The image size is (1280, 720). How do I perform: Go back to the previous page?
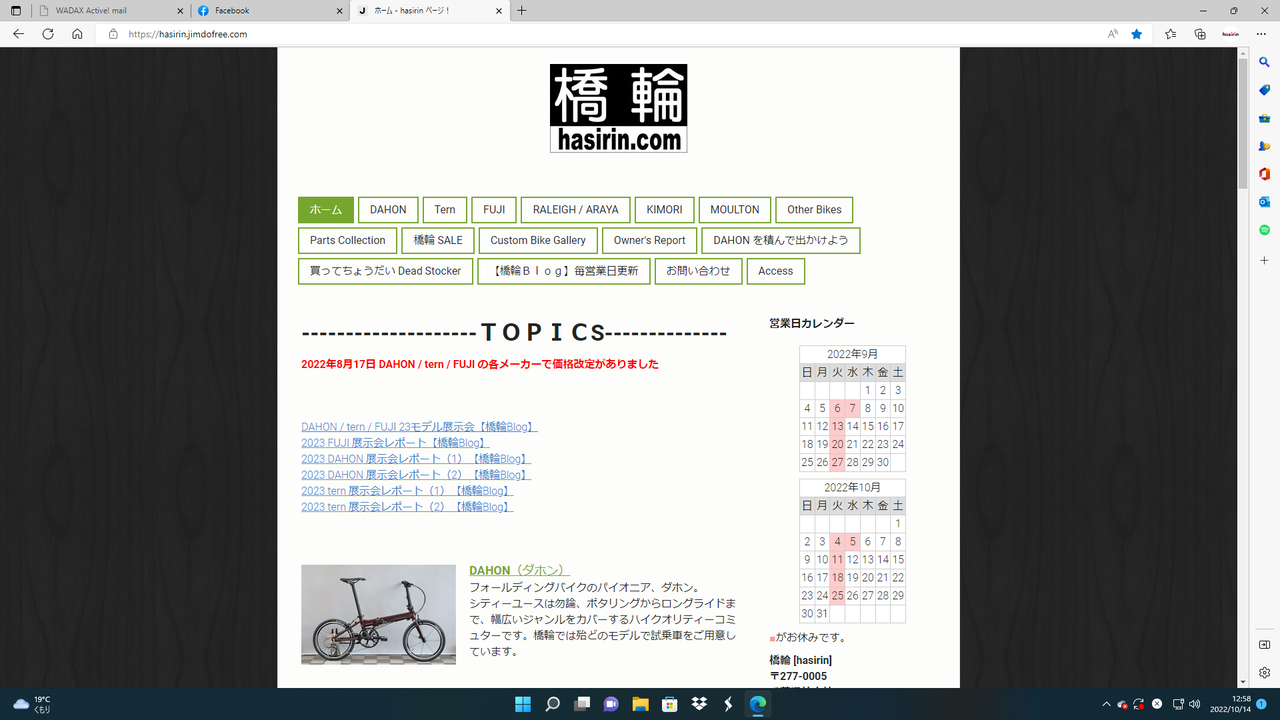(18, 33)
